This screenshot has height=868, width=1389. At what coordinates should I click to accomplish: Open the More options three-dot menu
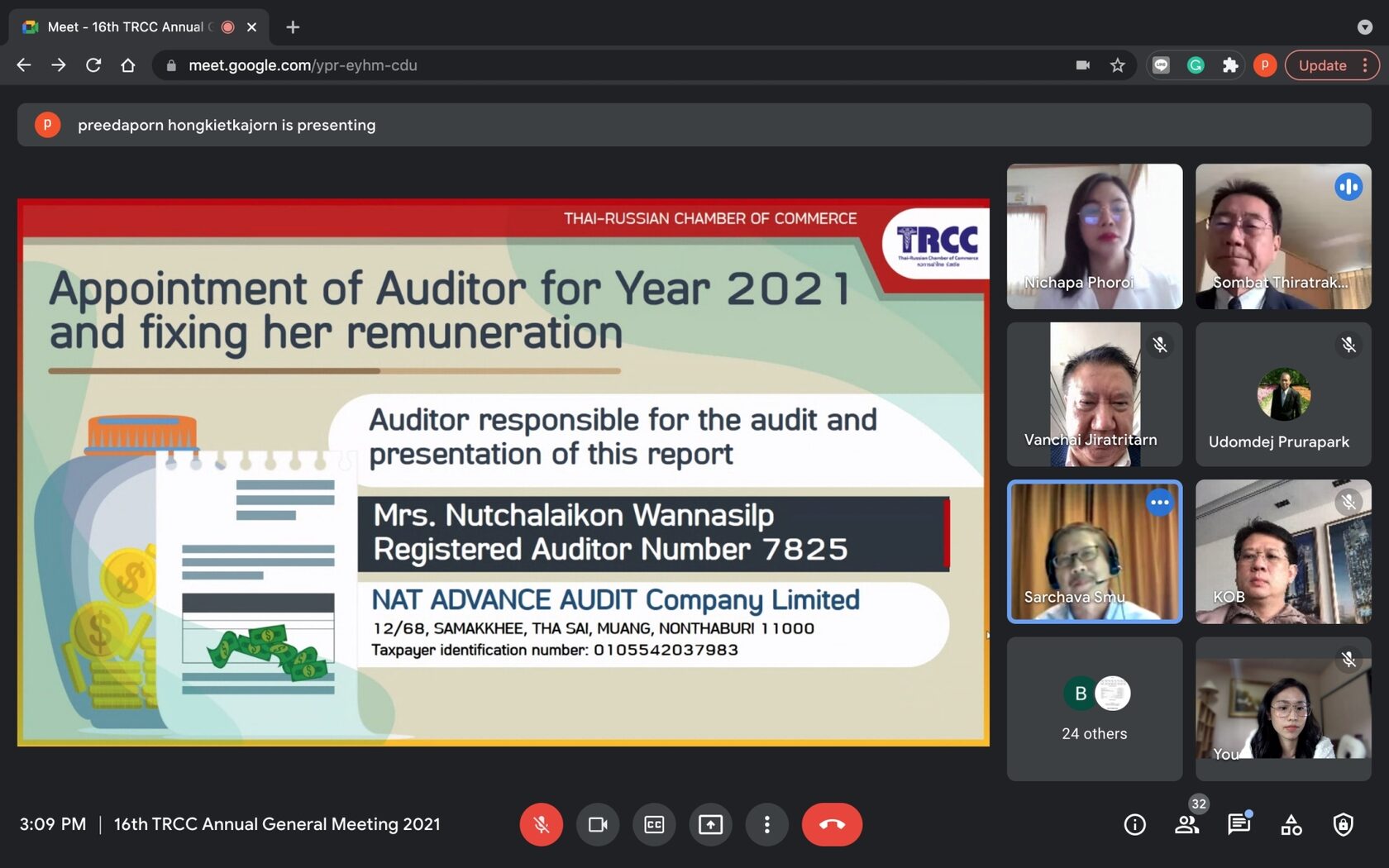click(x=766, y=824)
